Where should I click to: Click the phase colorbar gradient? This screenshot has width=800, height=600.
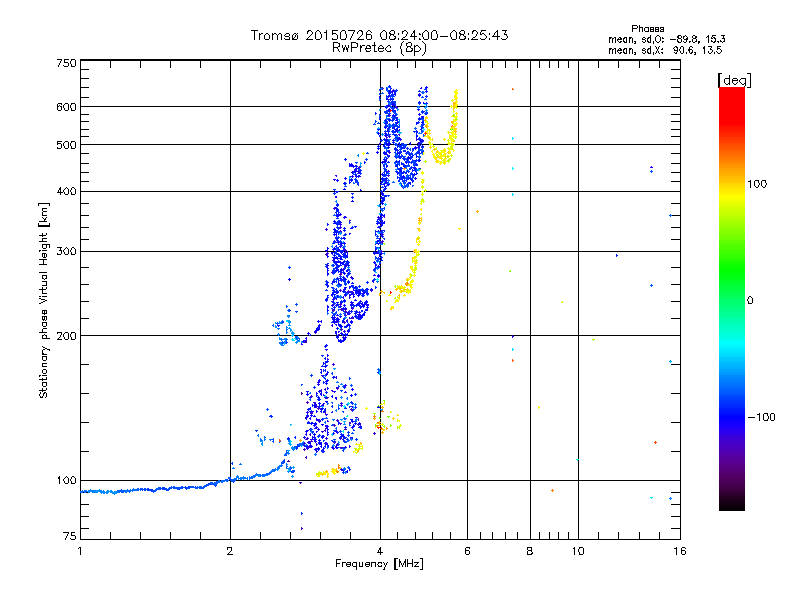point(732,298)
